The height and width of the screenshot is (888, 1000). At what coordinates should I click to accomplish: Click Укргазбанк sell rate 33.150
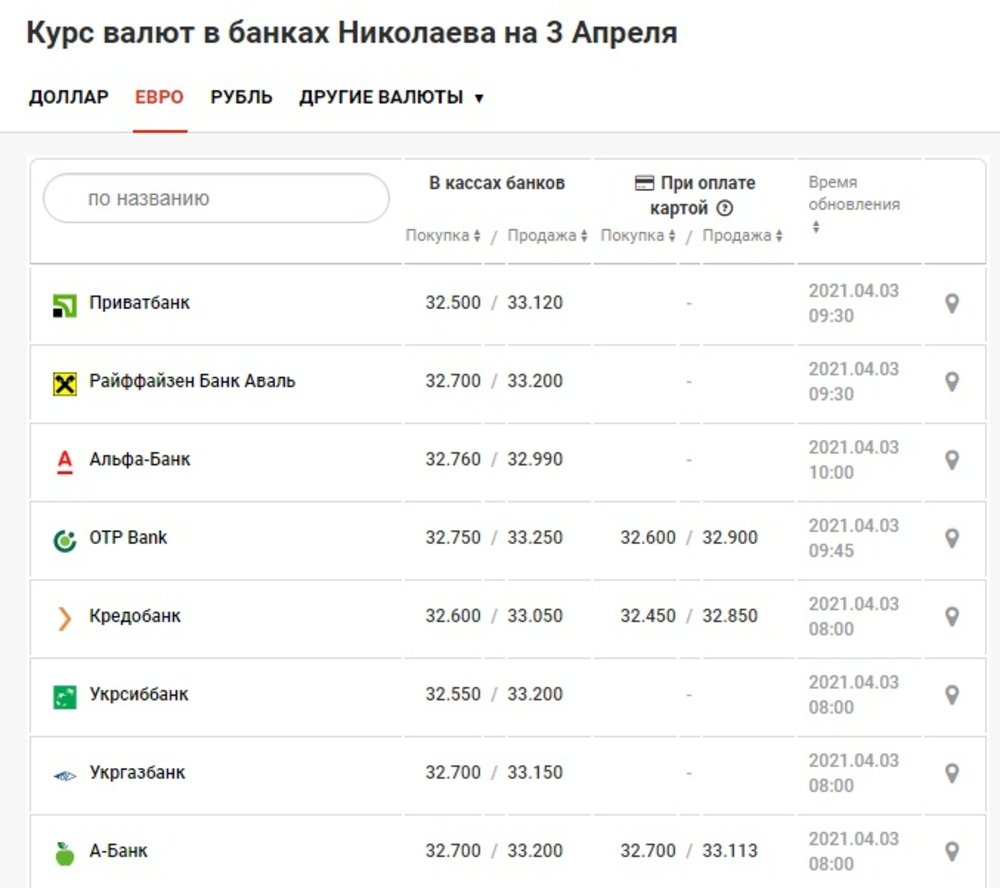pos(535,773)
